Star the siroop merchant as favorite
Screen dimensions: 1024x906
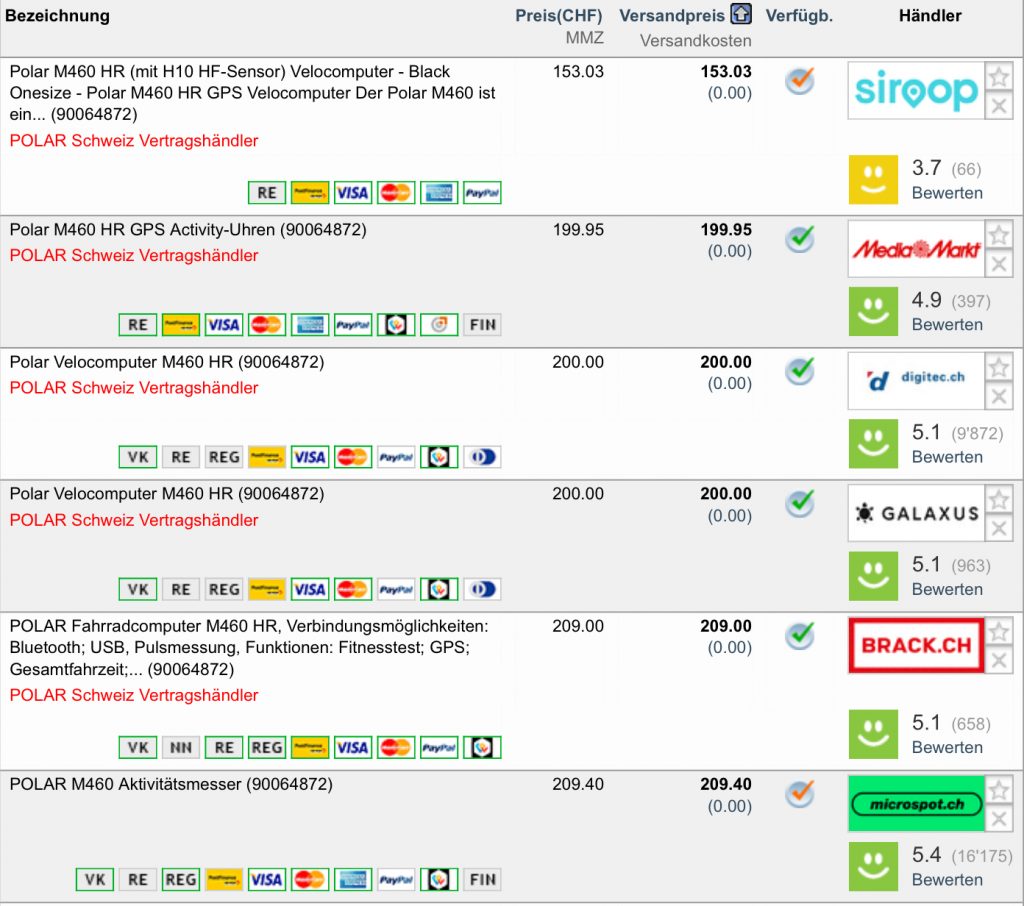tap(999, 76)
